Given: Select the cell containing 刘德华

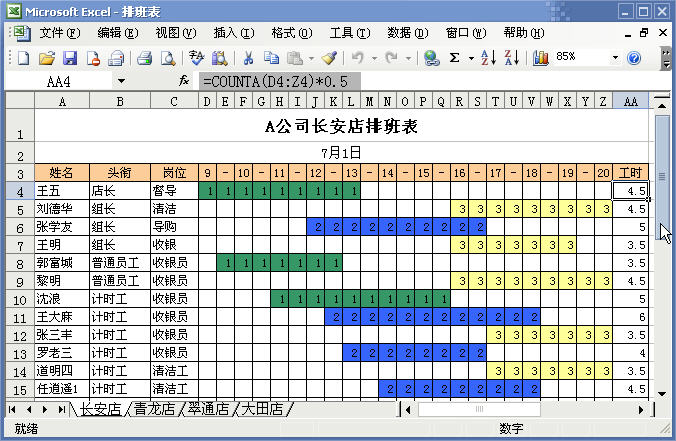Looking at the screenshot, I should tap(62, 209).
